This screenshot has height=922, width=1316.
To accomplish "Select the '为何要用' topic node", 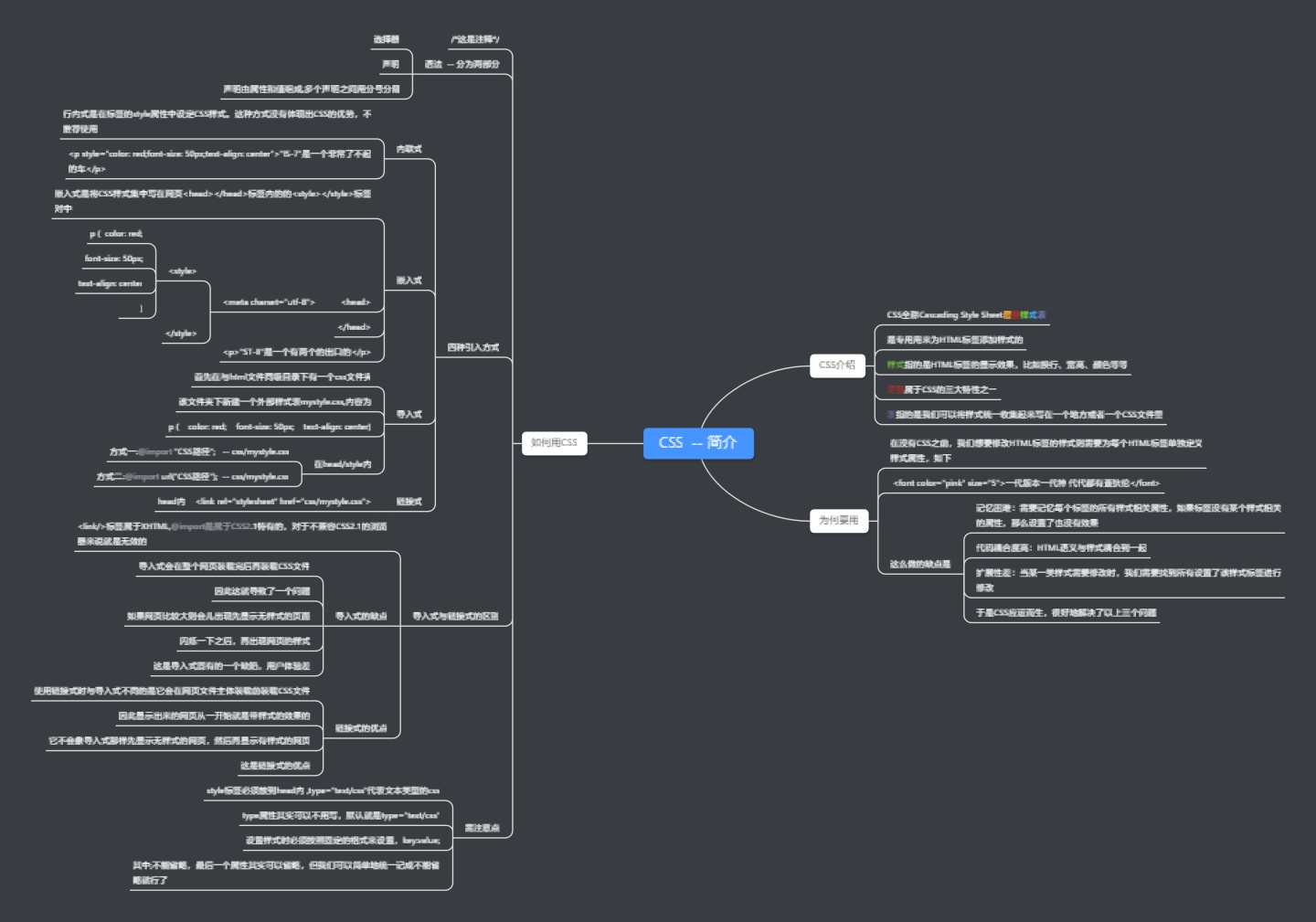I will pos(838,520).
